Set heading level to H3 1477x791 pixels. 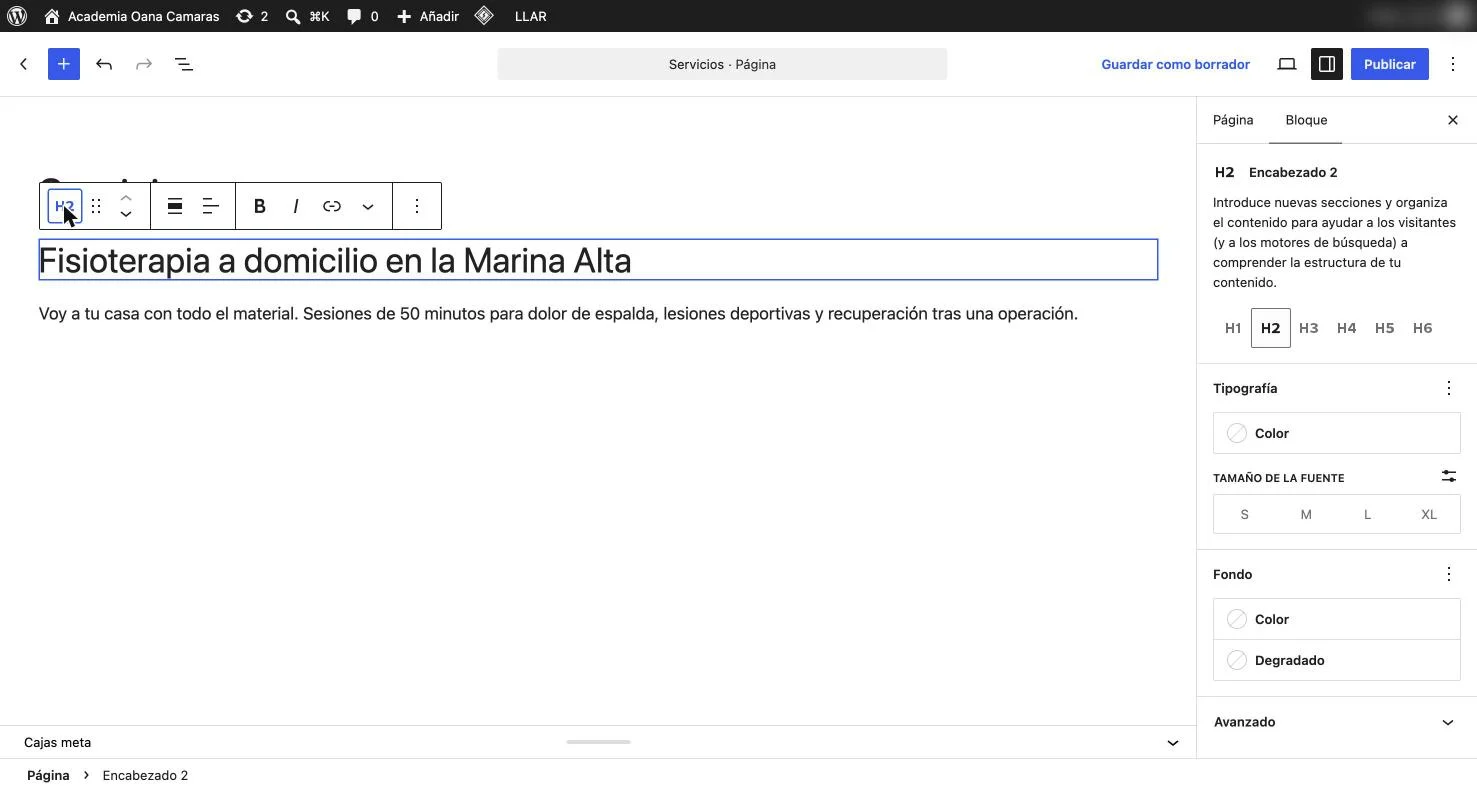click(1309, 328)
